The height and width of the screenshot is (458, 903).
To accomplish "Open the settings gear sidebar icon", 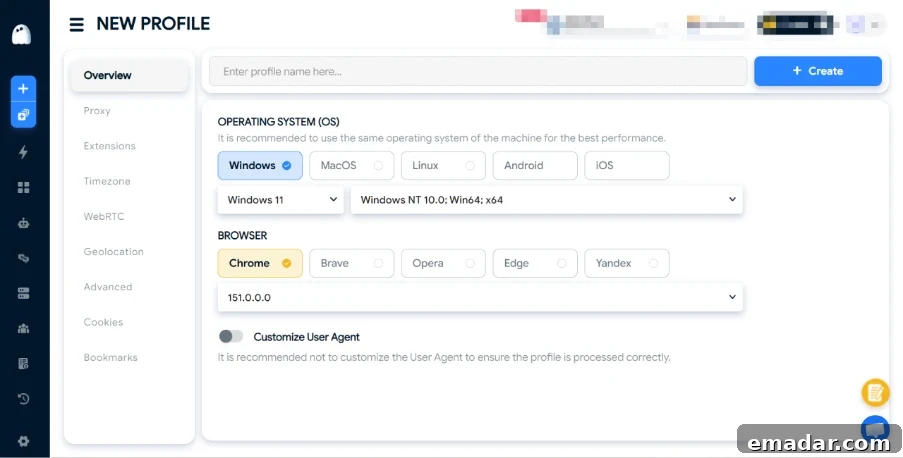I will click(23, 441).
